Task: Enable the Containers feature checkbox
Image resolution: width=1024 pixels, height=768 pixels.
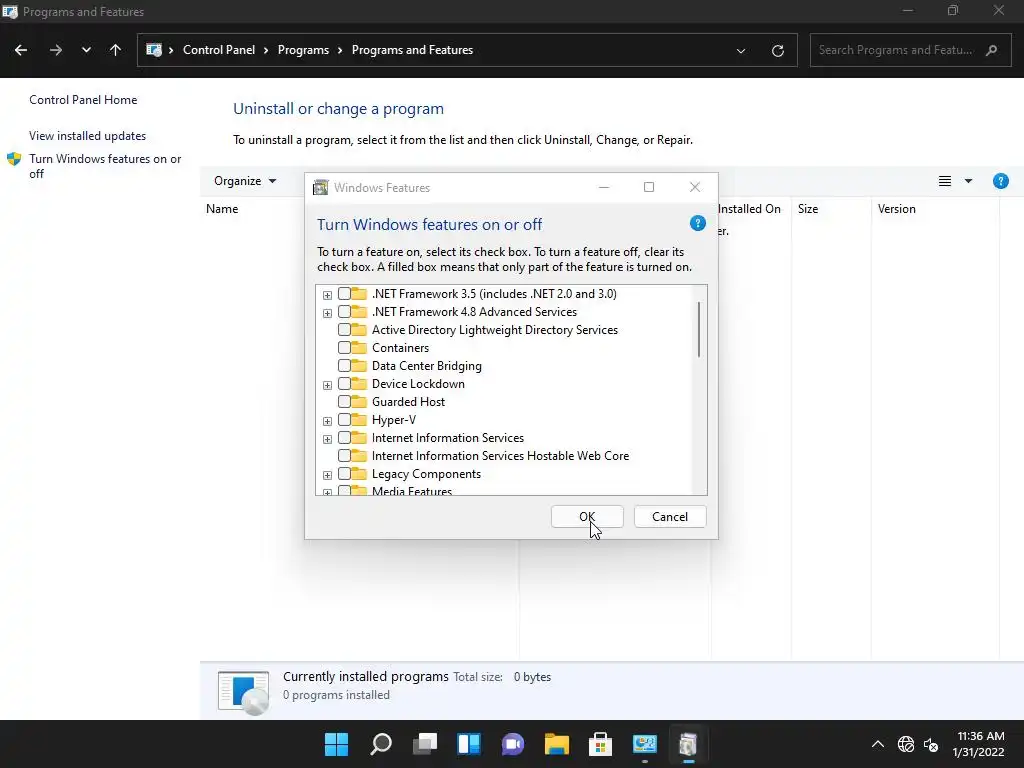Action: pos(344,348)
